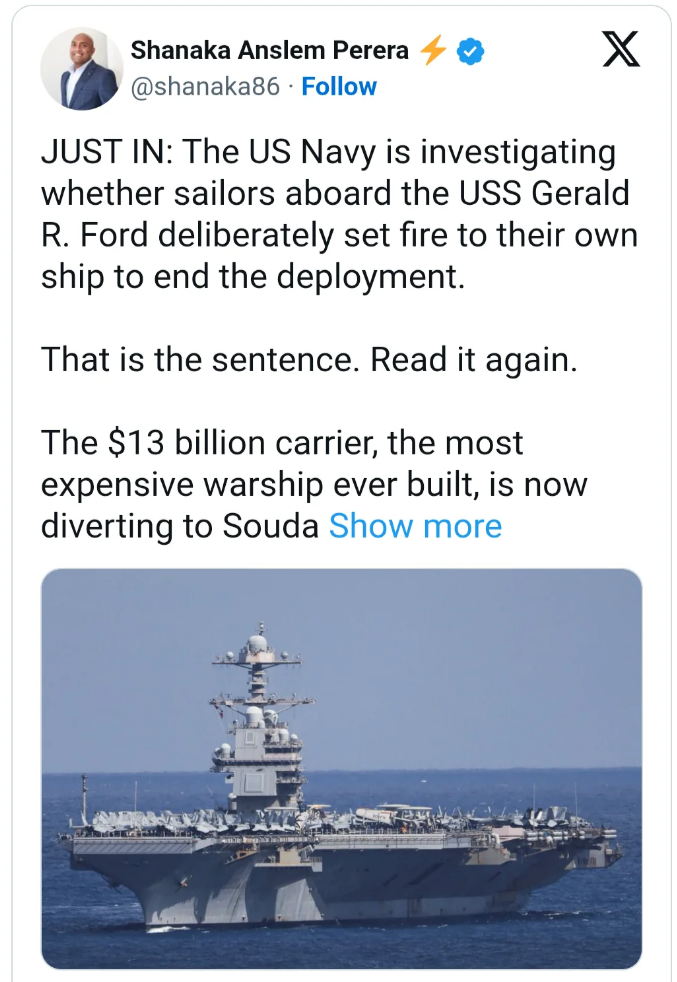Viewport: 677px width, 982px height.
Task: Expand the tweet with Show more
Action: [x=415, y=526]
